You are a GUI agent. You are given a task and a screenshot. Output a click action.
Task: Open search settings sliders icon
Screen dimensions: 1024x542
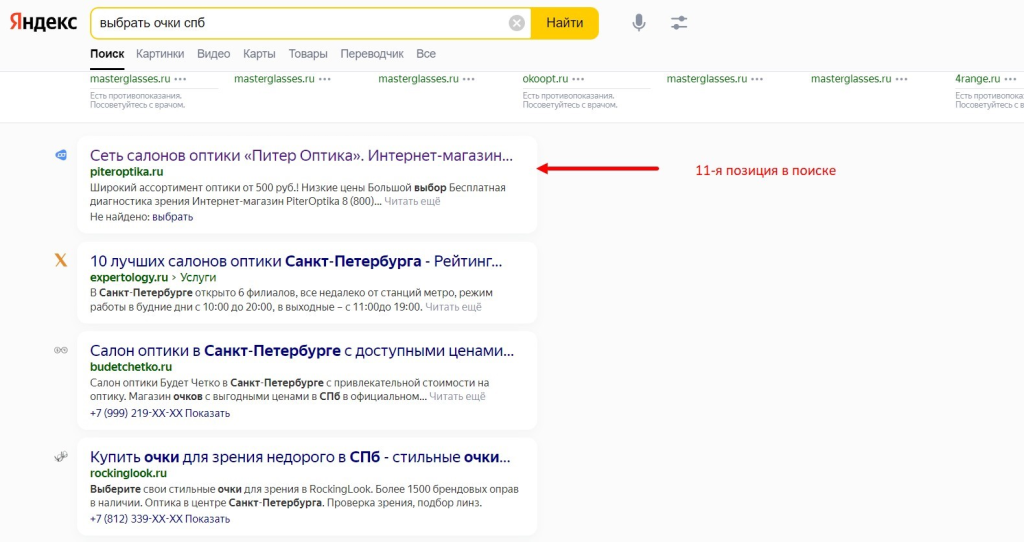point(679,23)
